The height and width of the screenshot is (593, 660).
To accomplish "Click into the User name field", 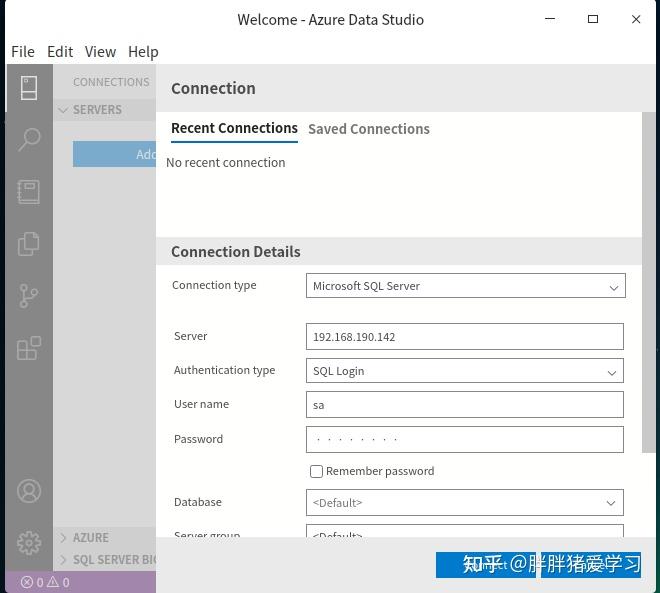I will click(x=465, y=404).
